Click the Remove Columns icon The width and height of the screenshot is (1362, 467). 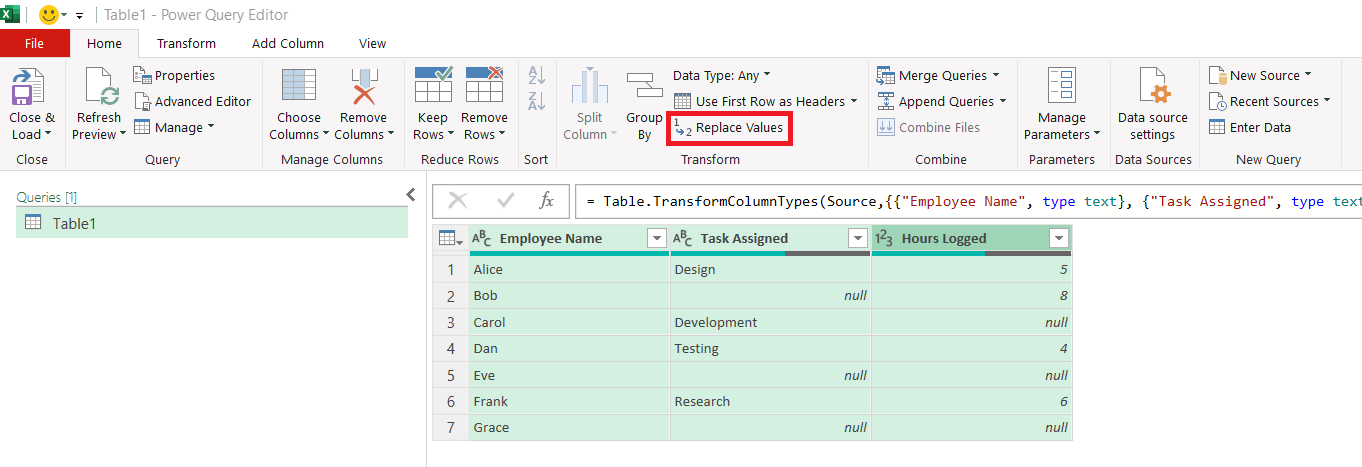pos(362,88)
